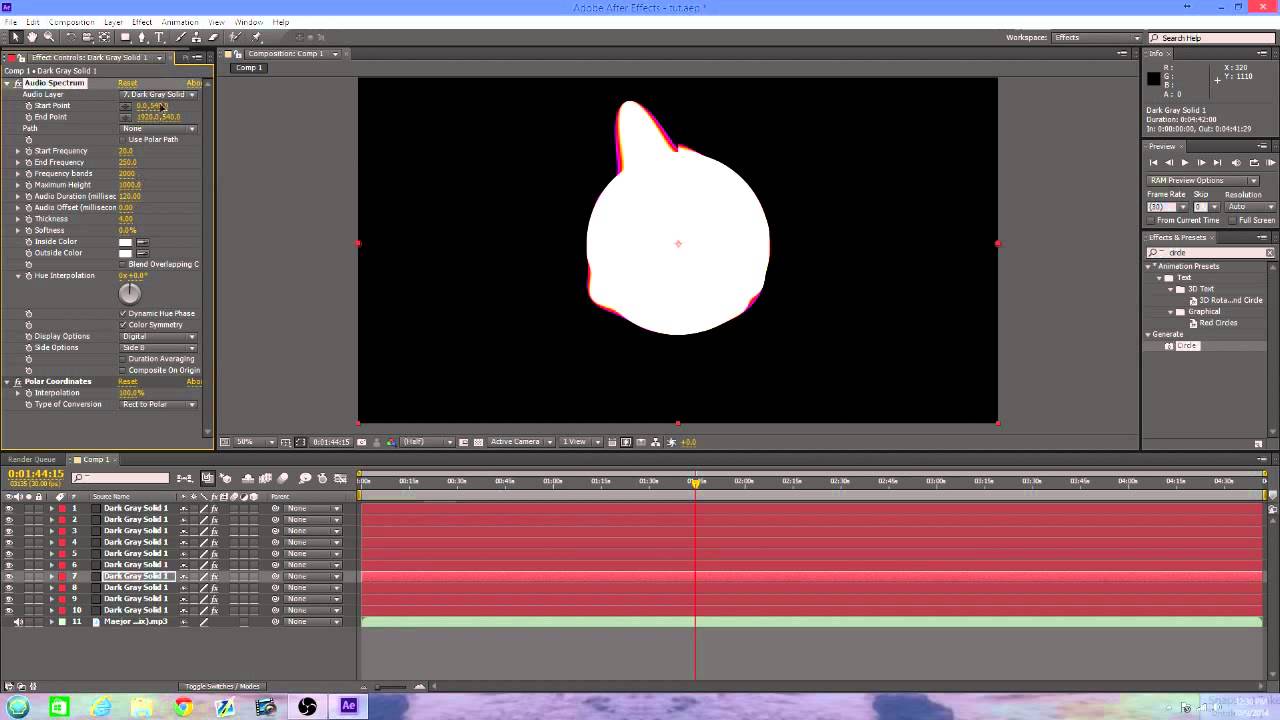1280x720 pixels.
Task: Click the Draft 3D icon in timeline
Action: (x=226, y=478)
